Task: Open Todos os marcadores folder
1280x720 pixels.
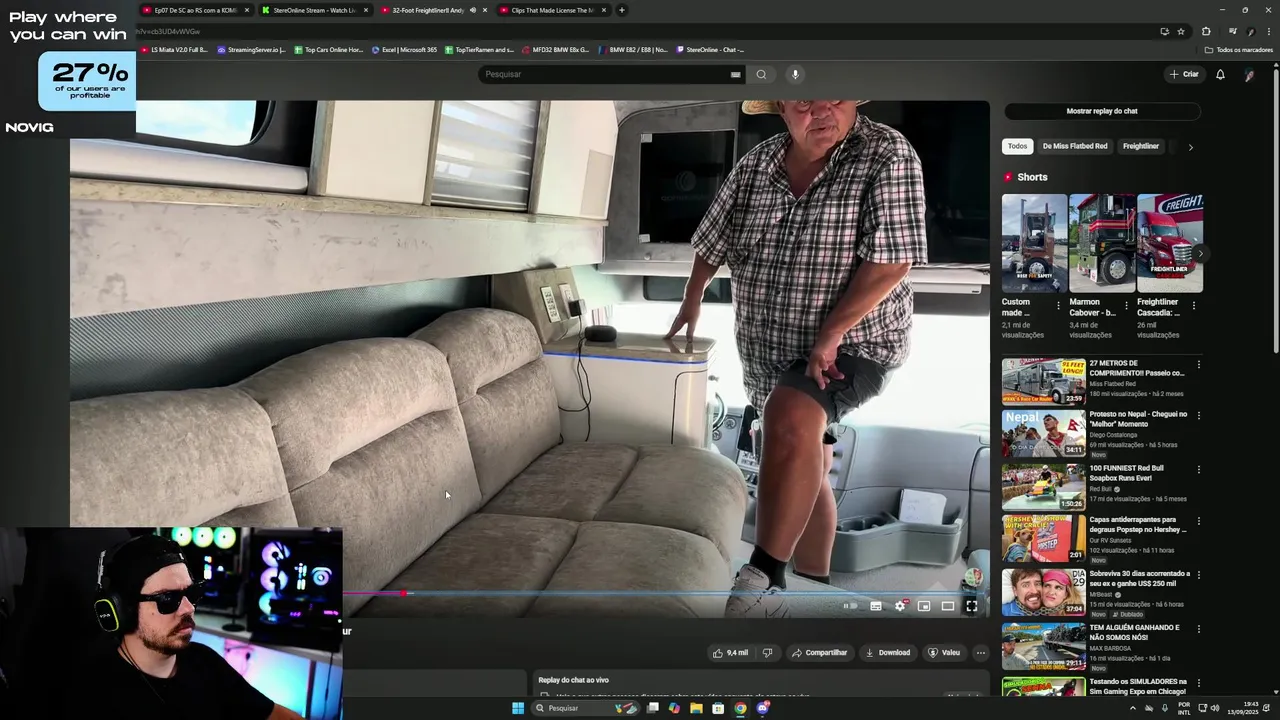Action: coord(1239,49)
